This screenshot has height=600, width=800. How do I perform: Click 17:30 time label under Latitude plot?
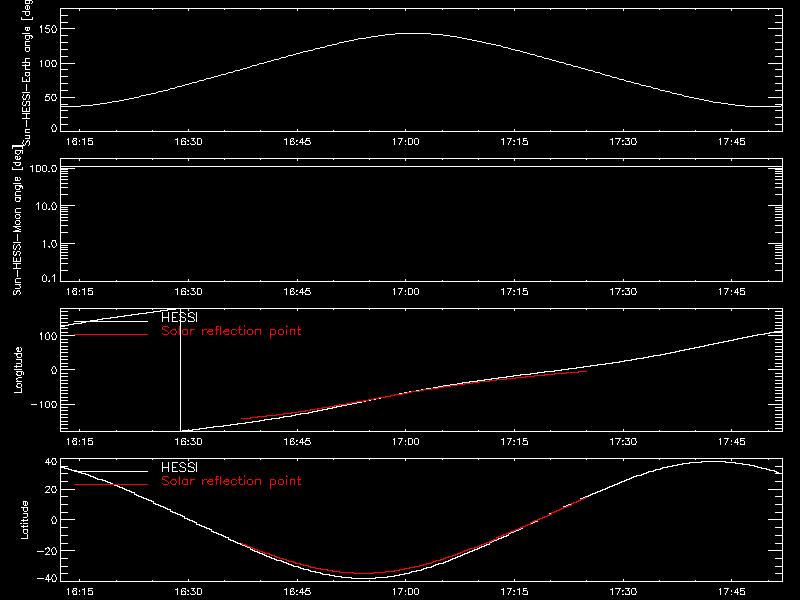[x=623, y=592]
